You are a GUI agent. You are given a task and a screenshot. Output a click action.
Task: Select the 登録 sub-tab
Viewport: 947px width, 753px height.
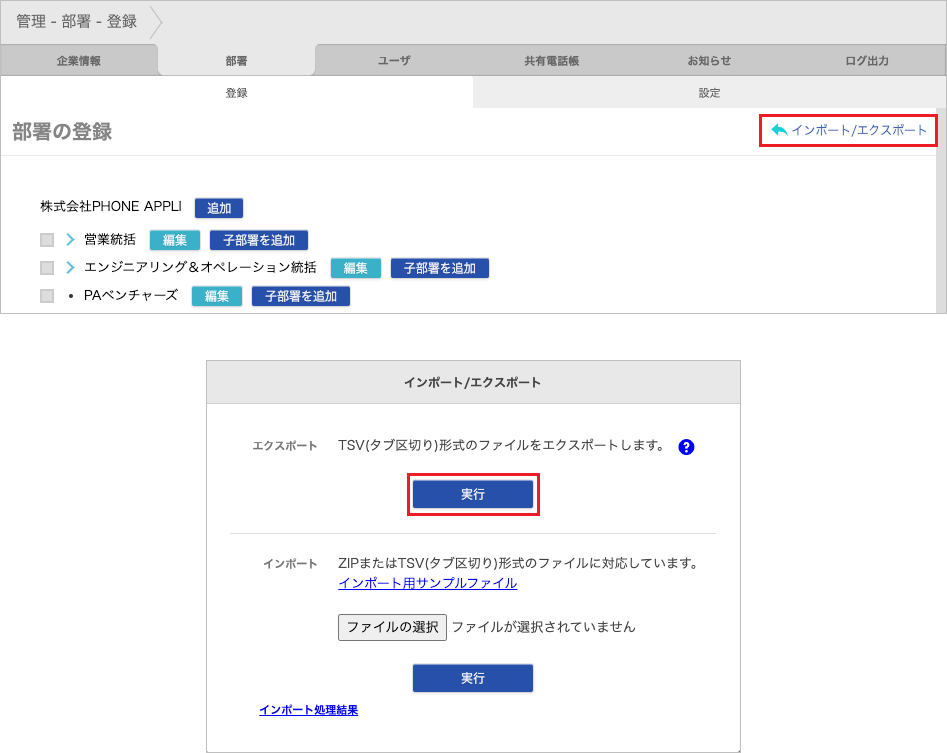236,92
